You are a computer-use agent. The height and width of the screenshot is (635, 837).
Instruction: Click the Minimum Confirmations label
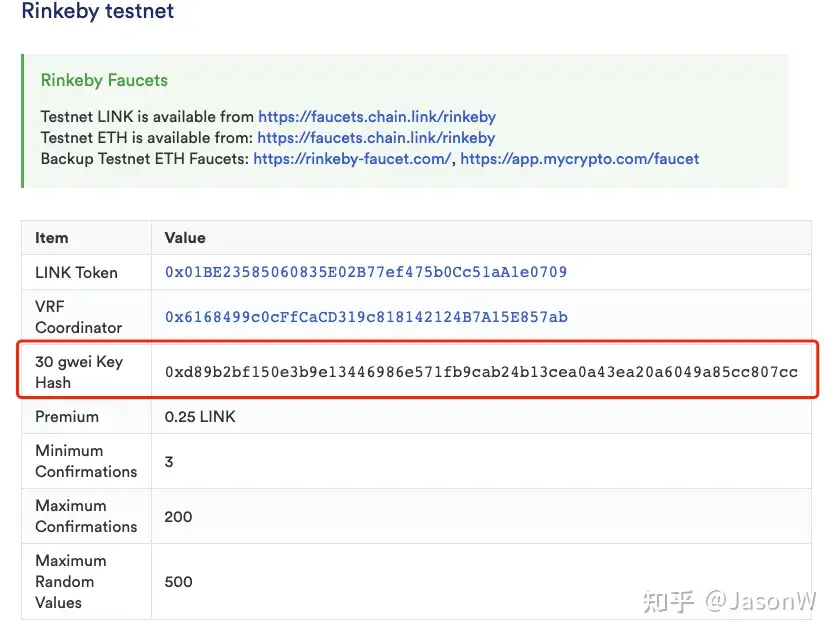(86, 461)
